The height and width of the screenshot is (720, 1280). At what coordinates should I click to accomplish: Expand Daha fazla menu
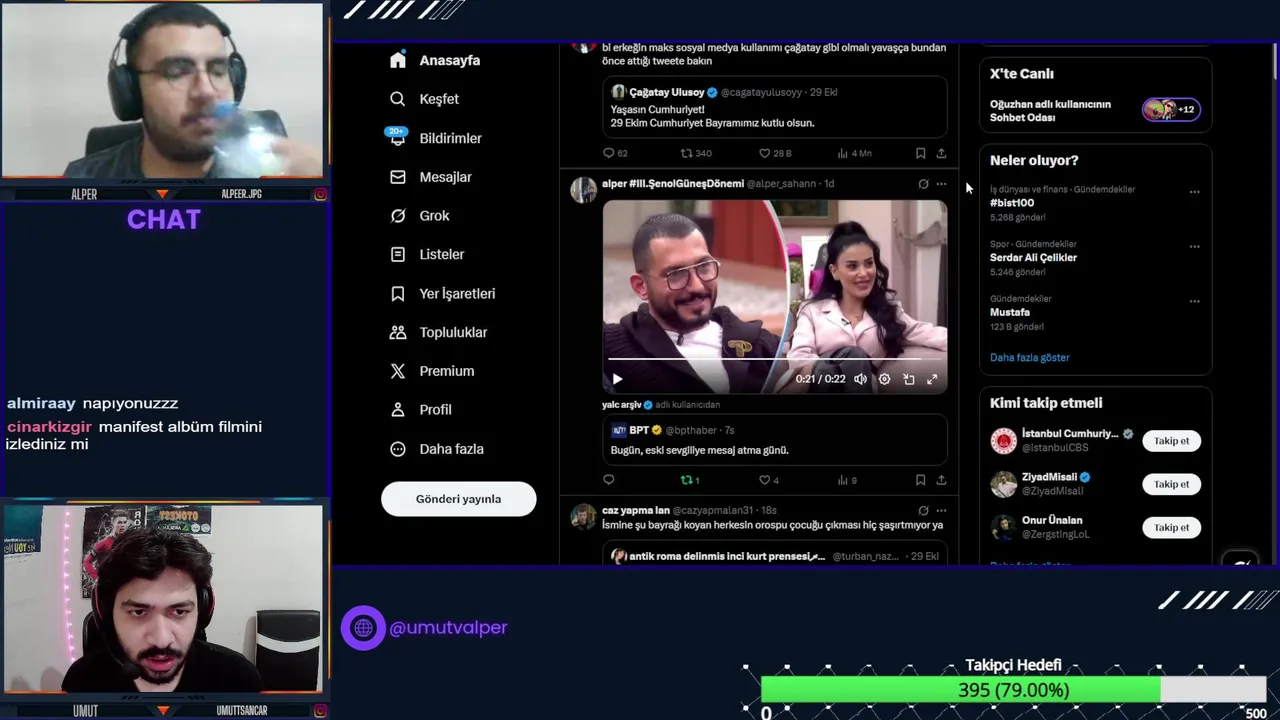click(437, 449)
